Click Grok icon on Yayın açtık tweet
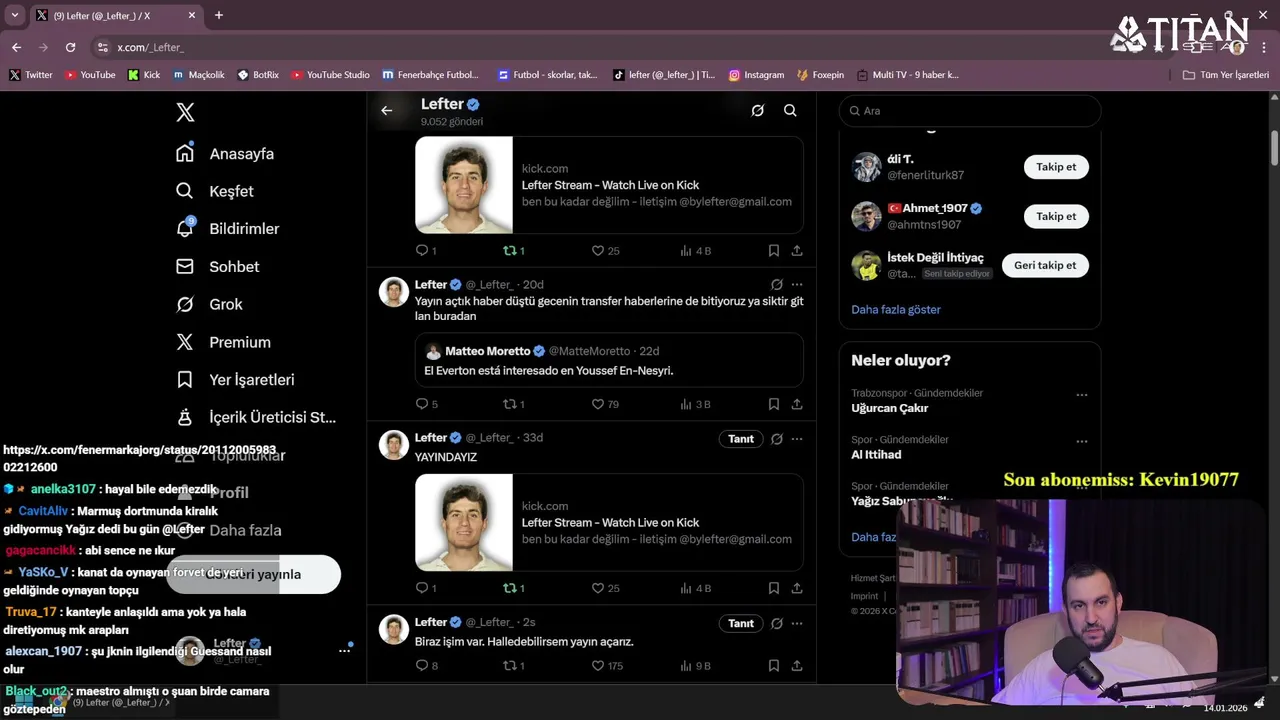The height and width of the screenshot is (720, 1280). tap(777, 285)
